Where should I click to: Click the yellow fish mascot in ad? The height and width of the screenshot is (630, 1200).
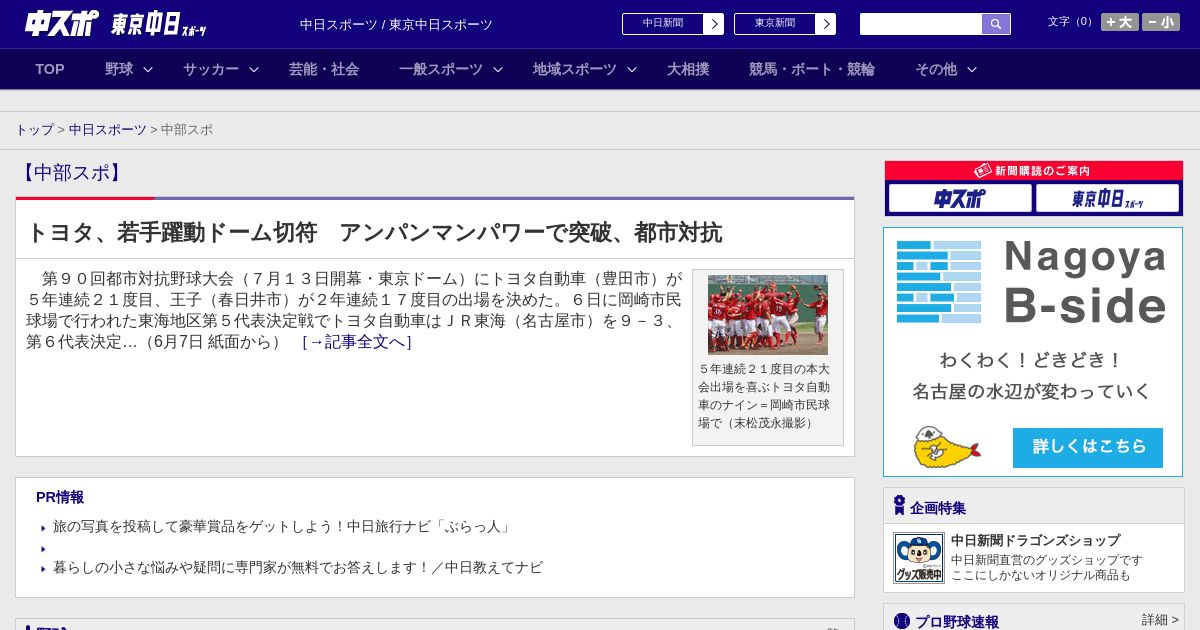click(x=946, y=447)
